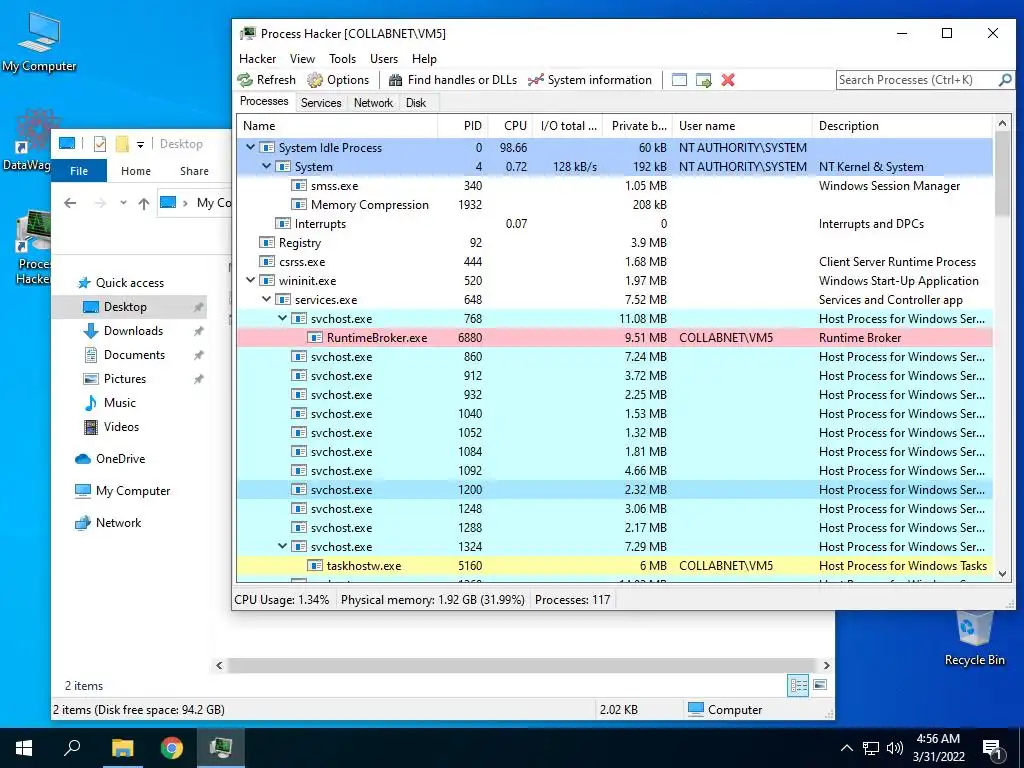
Task: Switch to the Services tab
Action: (321, 103)
